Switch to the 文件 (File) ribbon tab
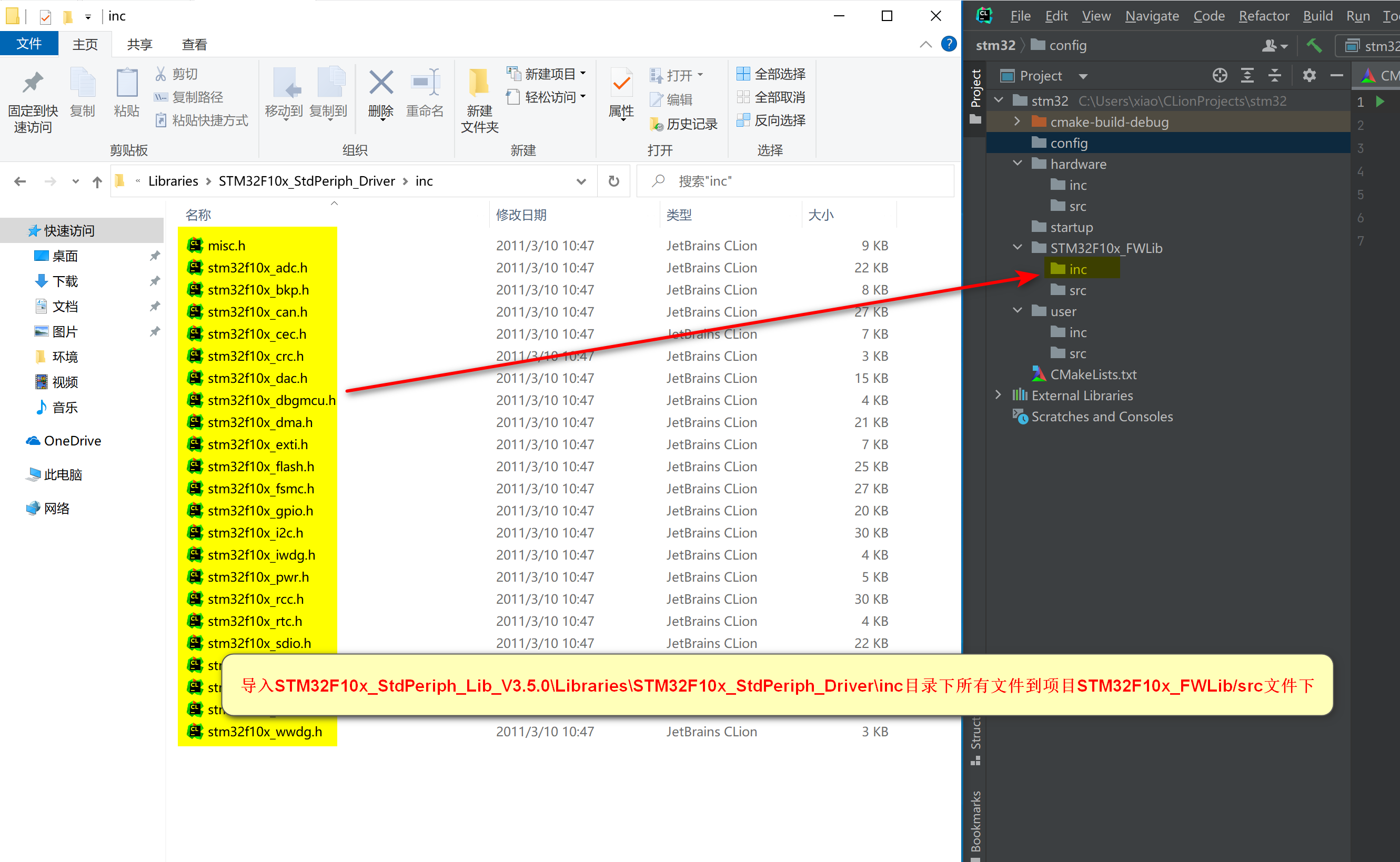The width and height of the screenshot is (1400, 862). tap(29, 44)
